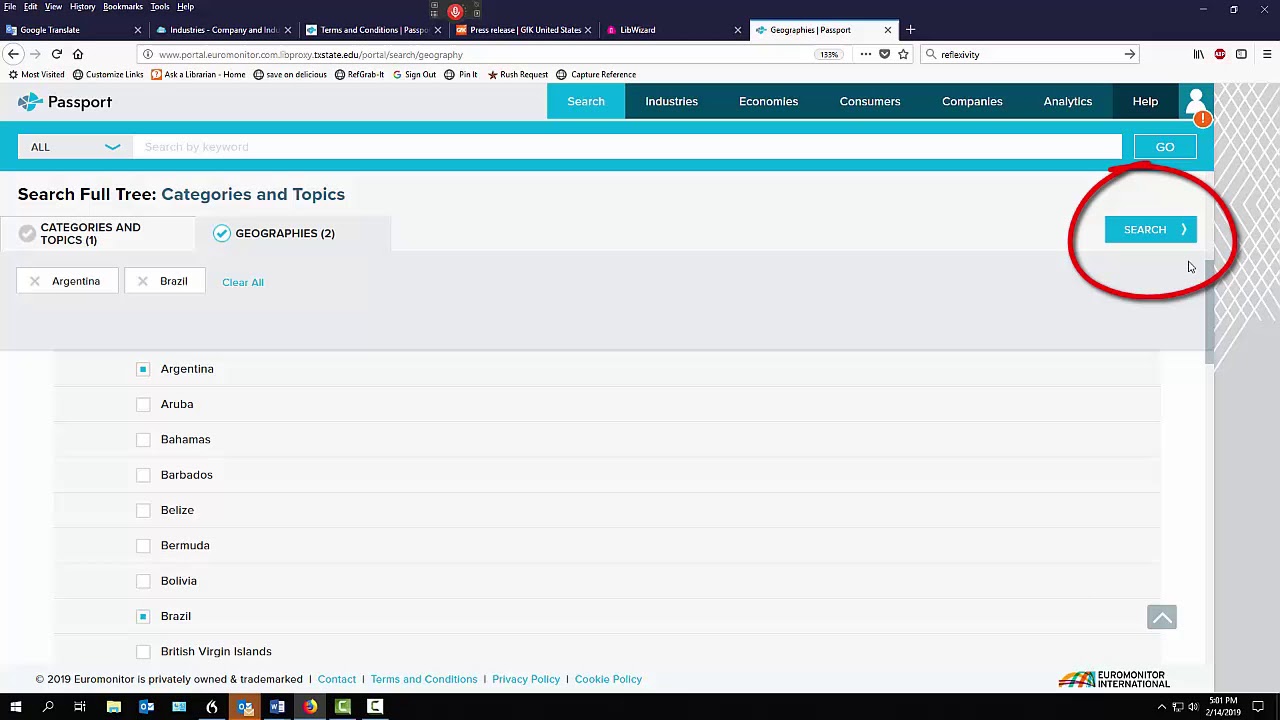
Task: Uncheck the Brazil checkbox
Action: [x=143, y=616]
